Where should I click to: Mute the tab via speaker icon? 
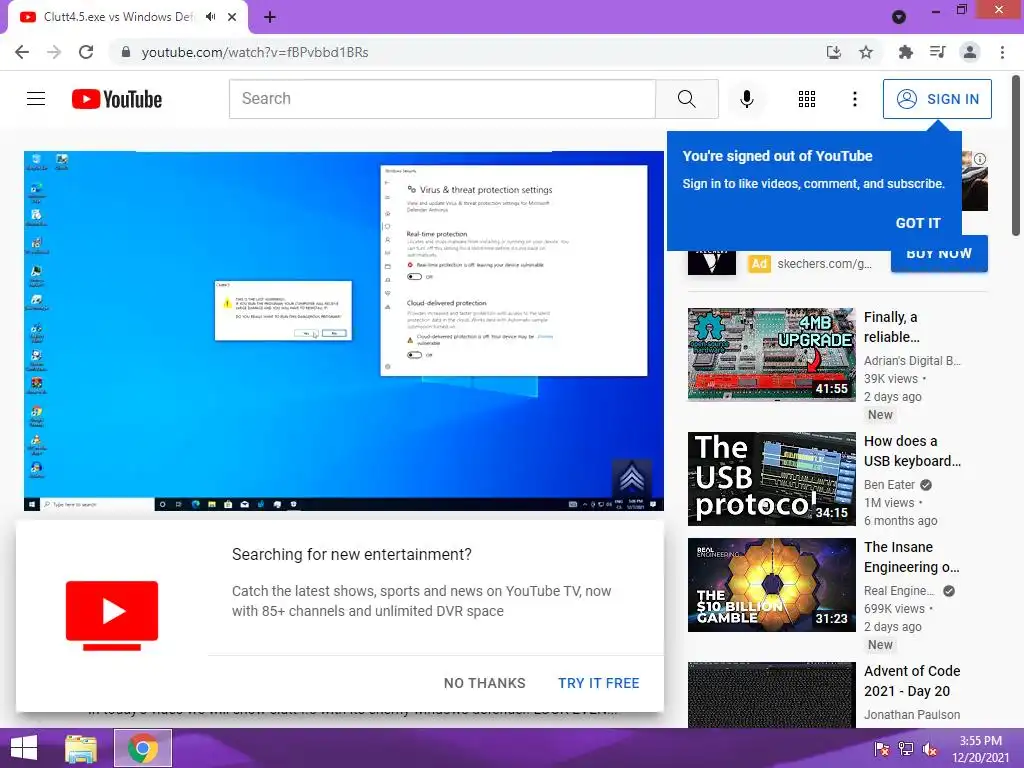click(210, 17)
